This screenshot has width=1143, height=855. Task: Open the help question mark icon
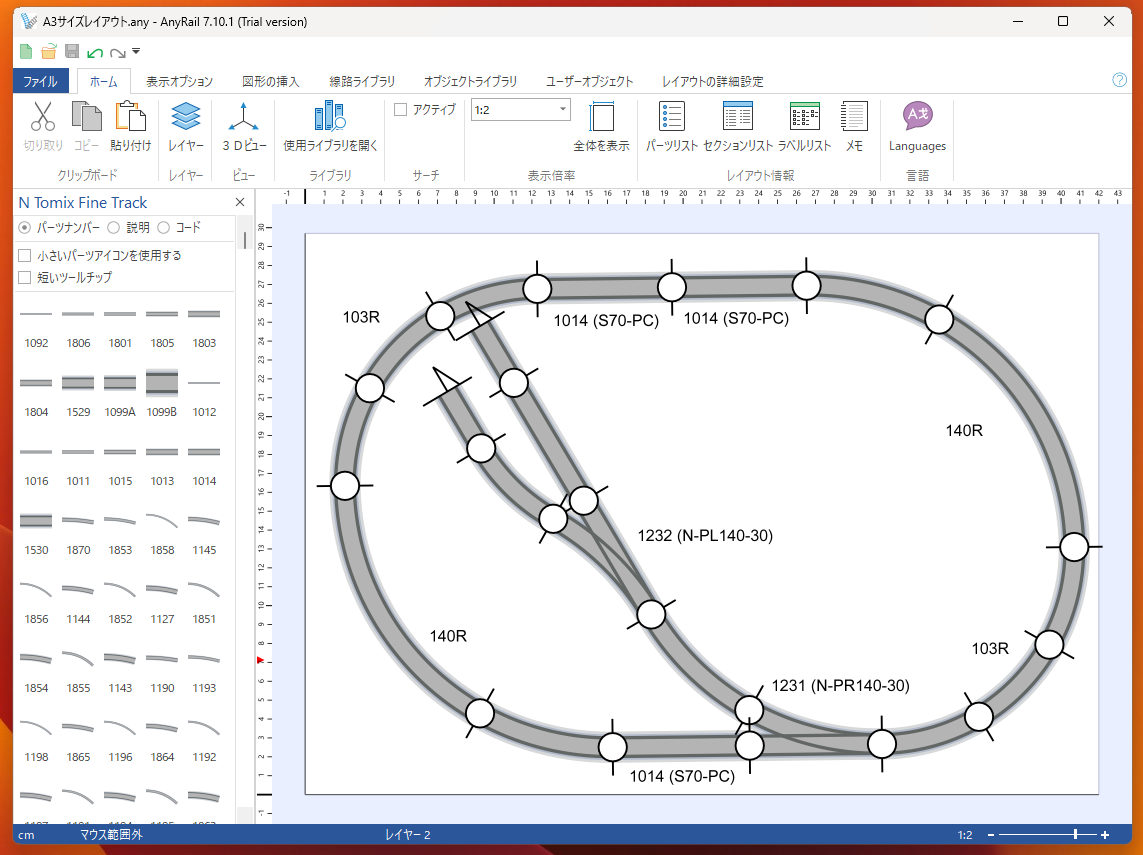tap(1120, 80)
